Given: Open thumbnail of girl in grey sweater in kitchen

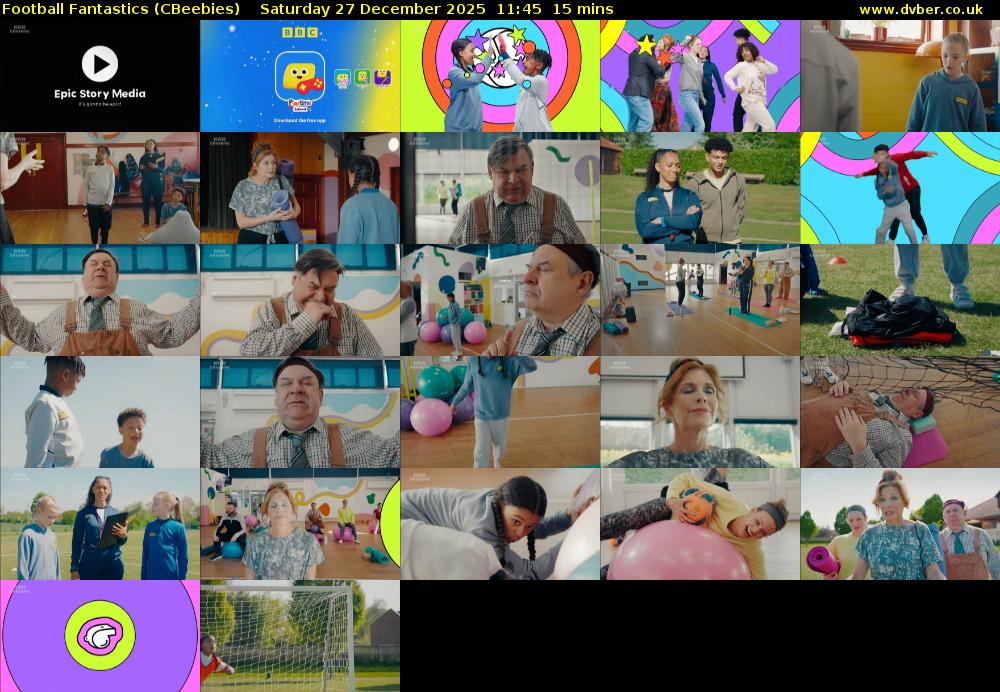Looking at the screenshot, I should point(900,76).
